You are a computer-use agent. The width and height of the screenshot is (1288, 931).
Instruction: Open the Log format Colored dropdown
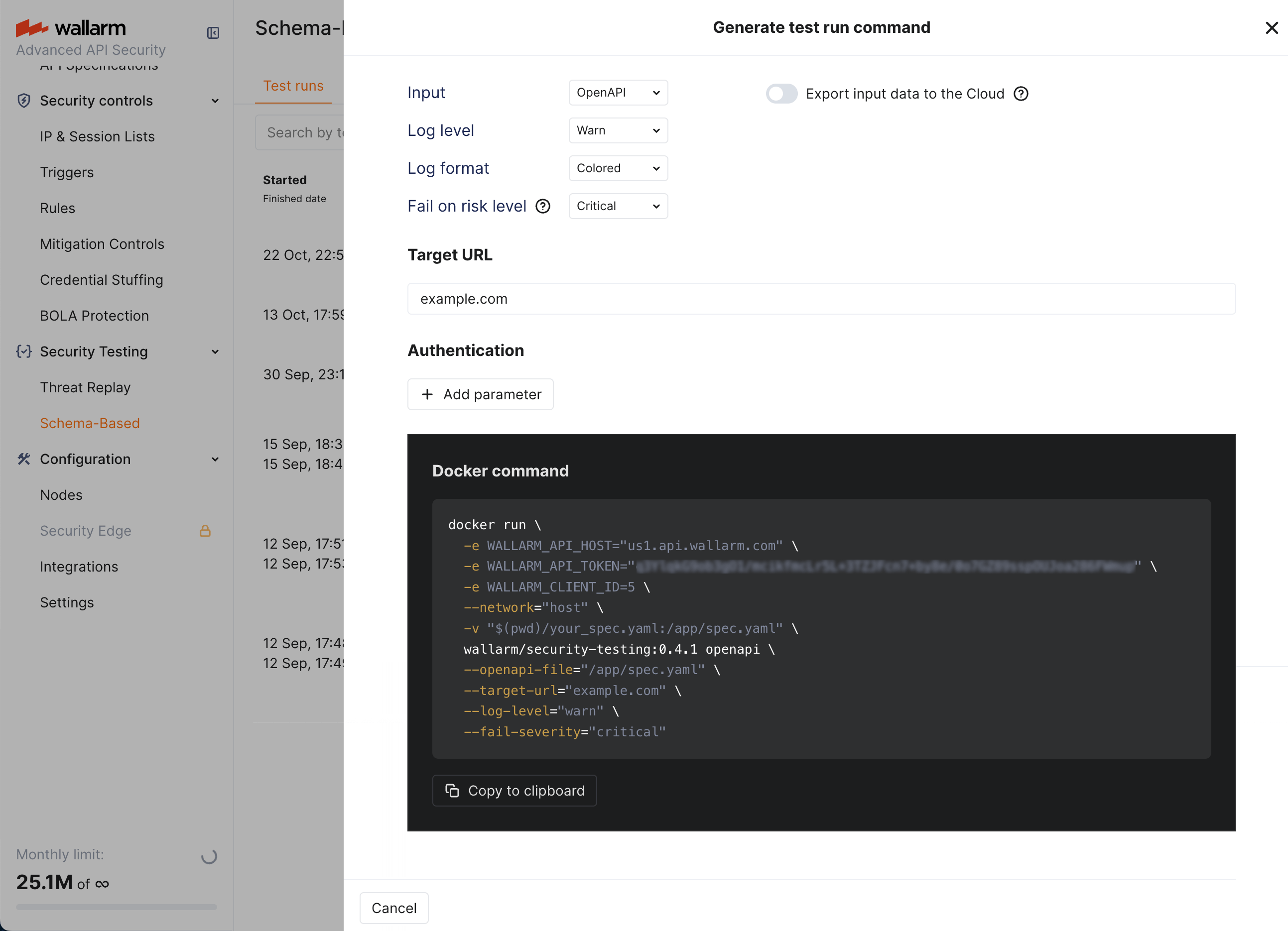pyautogui.click(x=618, y=168)
